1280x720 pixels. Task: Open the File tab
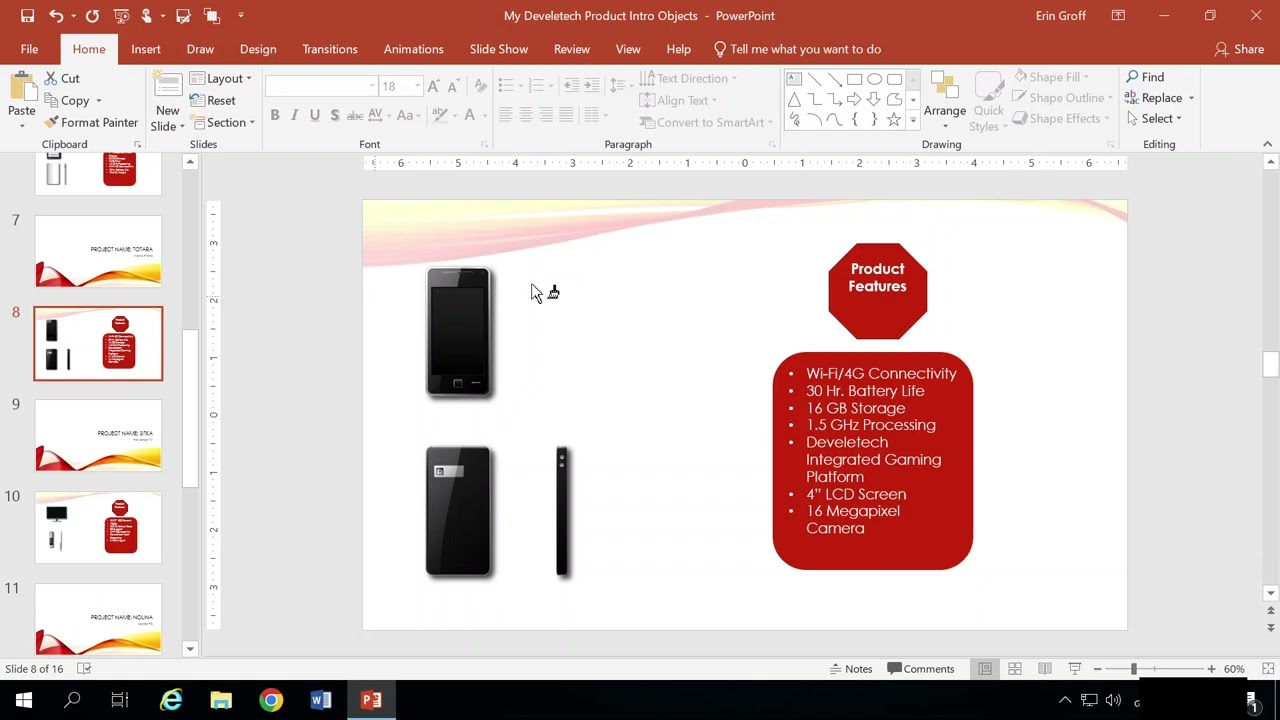click(29, 49)
